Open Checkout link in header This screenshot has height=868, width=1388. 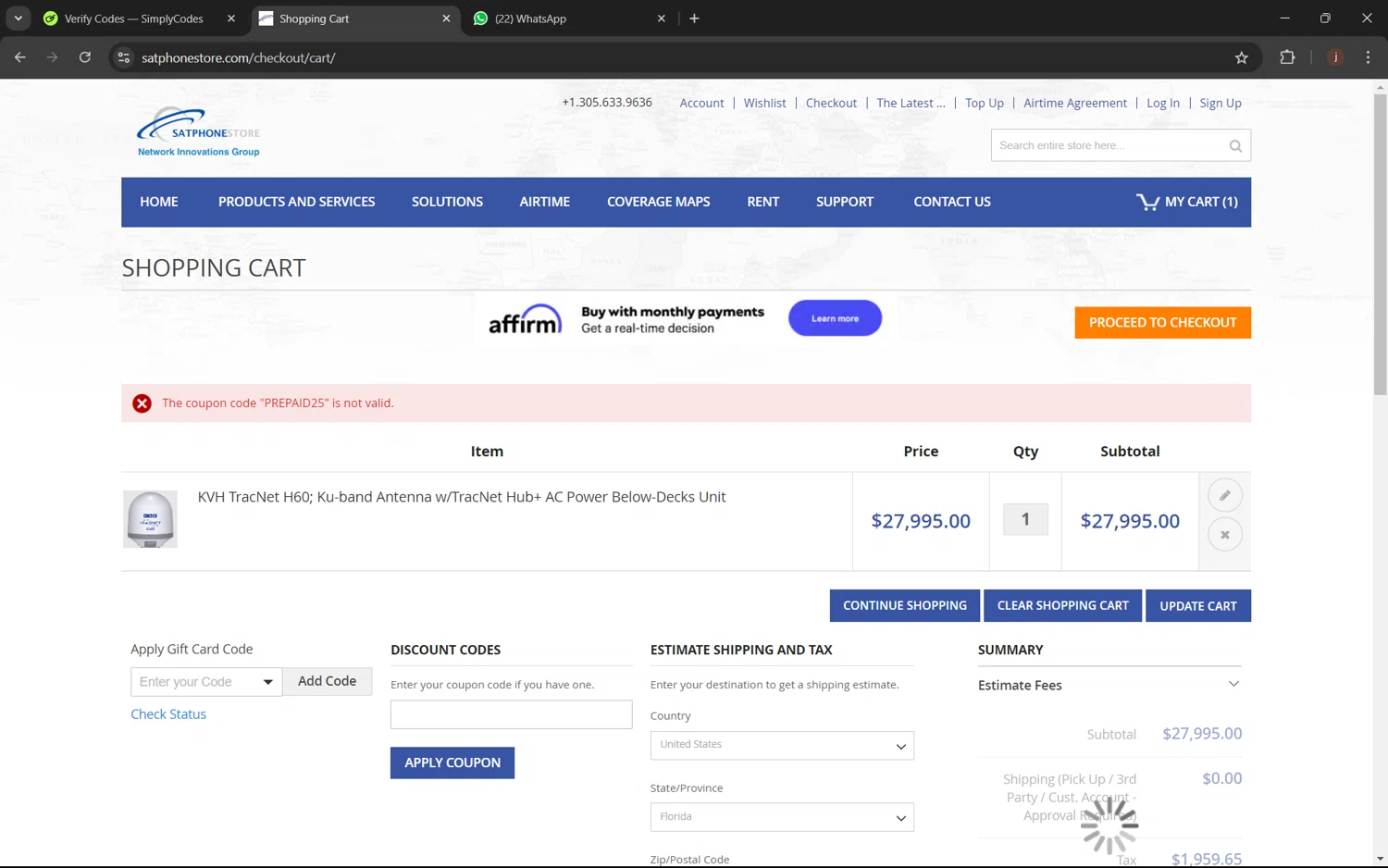[x=831, y=104]
